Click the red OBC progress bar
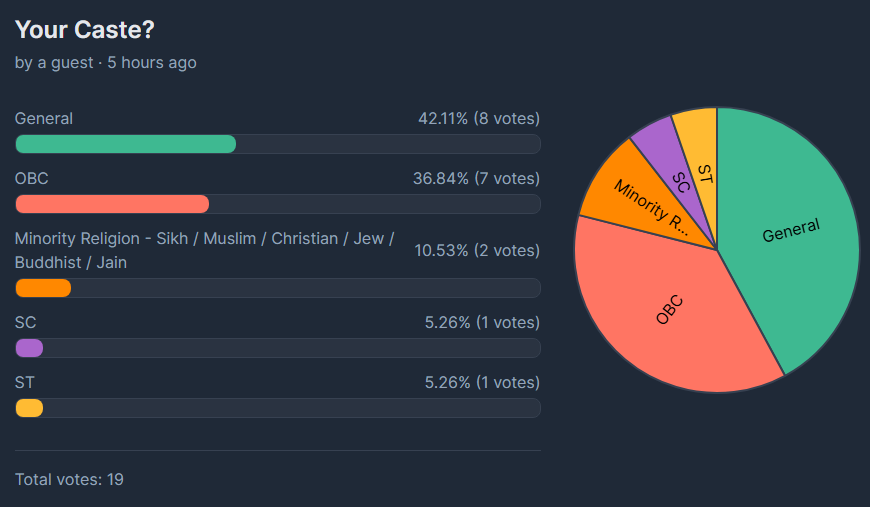870x507 pixels. (112, 204)
